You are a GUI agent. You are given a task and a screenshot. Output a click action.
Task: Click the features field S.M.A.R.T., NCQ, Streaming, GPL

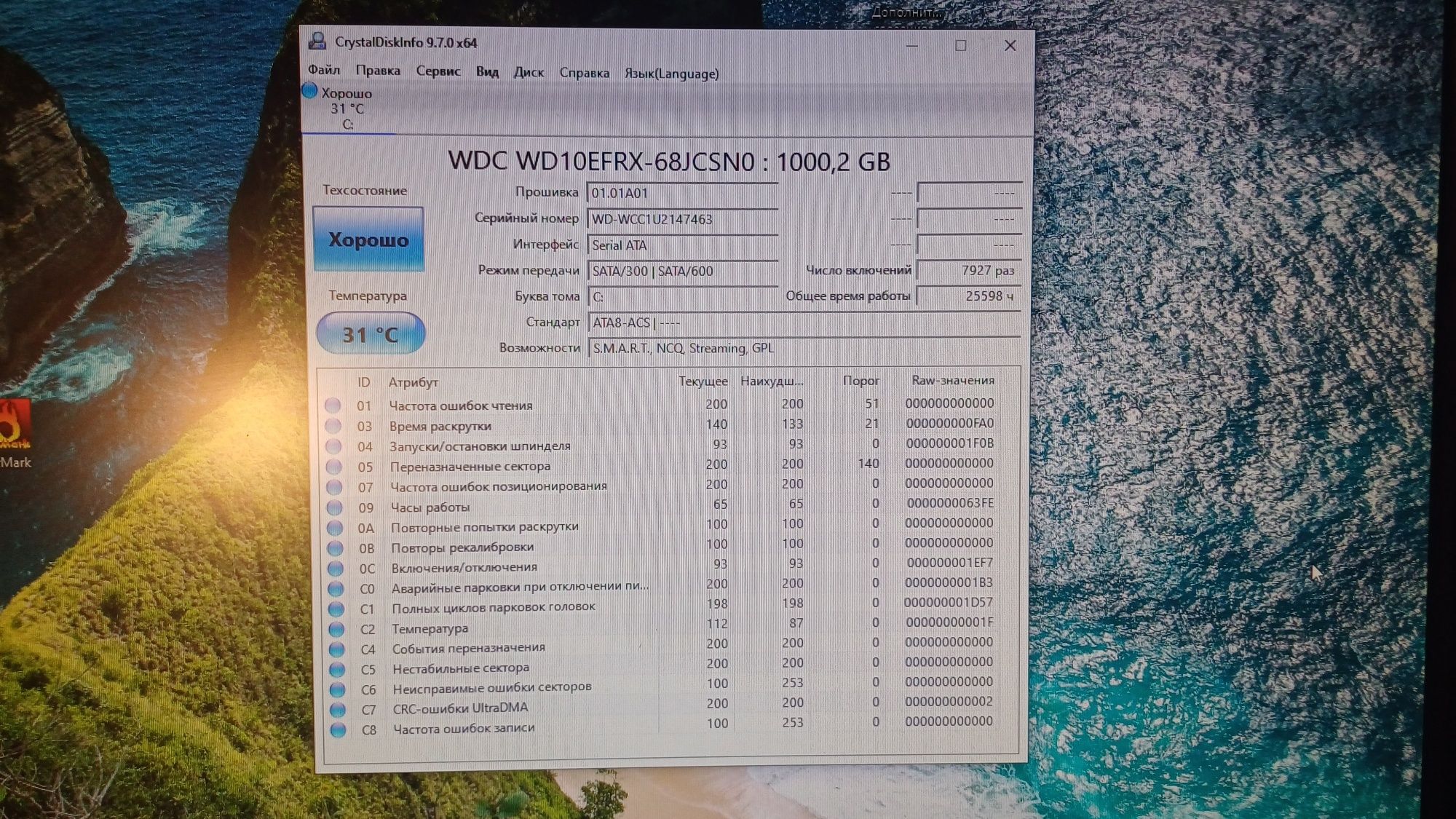[804, 348]
